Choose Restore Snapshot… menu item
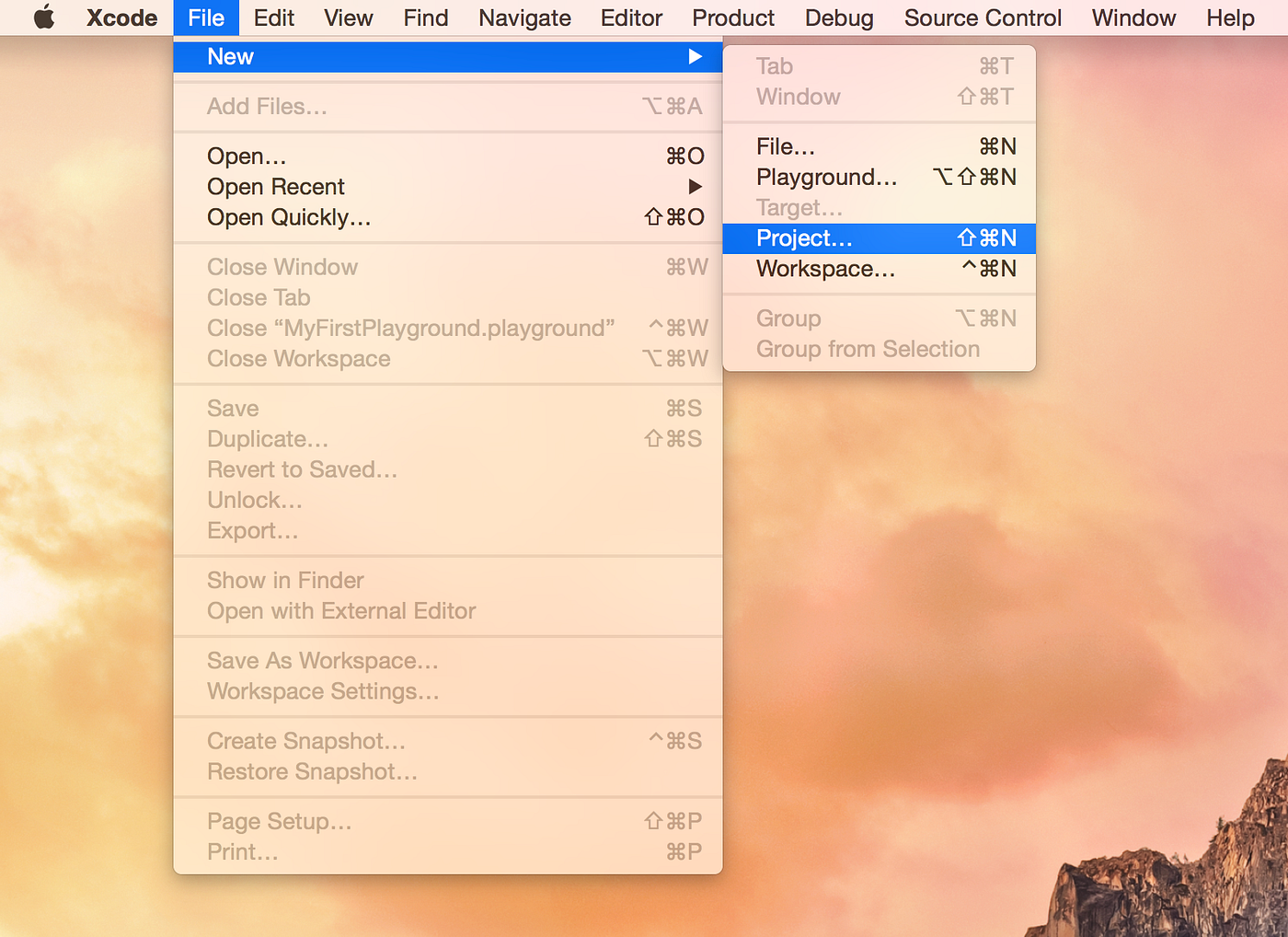This screenshot has width=1288, height=937. click(448, 771)
